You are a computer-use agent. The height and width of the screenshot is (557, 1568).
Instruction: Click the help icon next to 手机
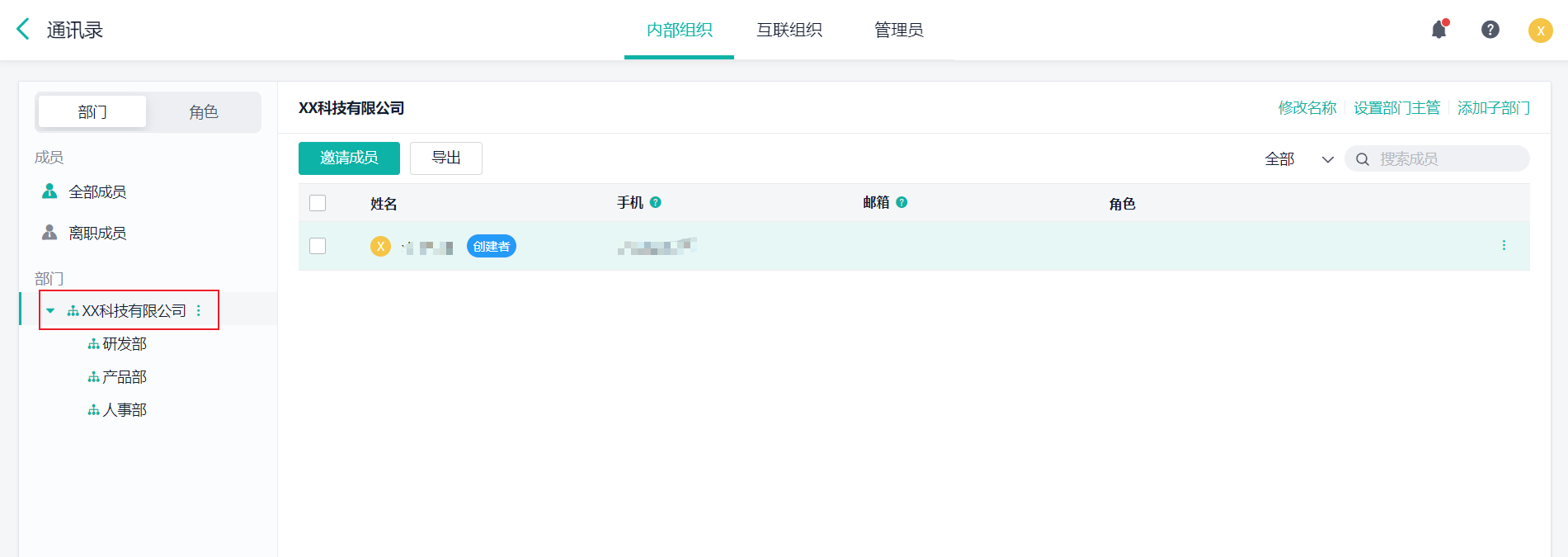point(656,202)
